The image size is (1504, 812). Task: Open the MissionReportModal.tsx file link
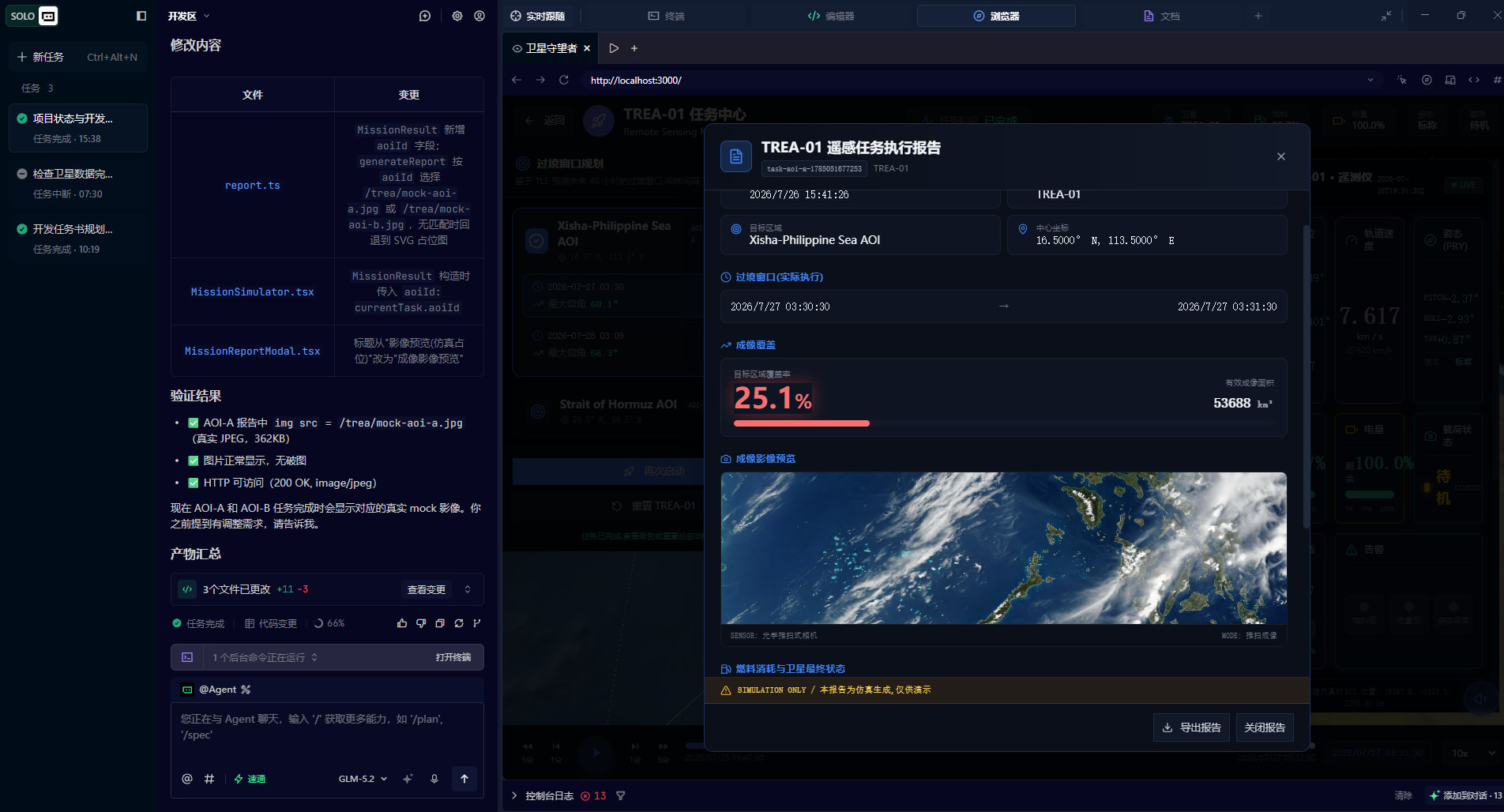point(253,351)
